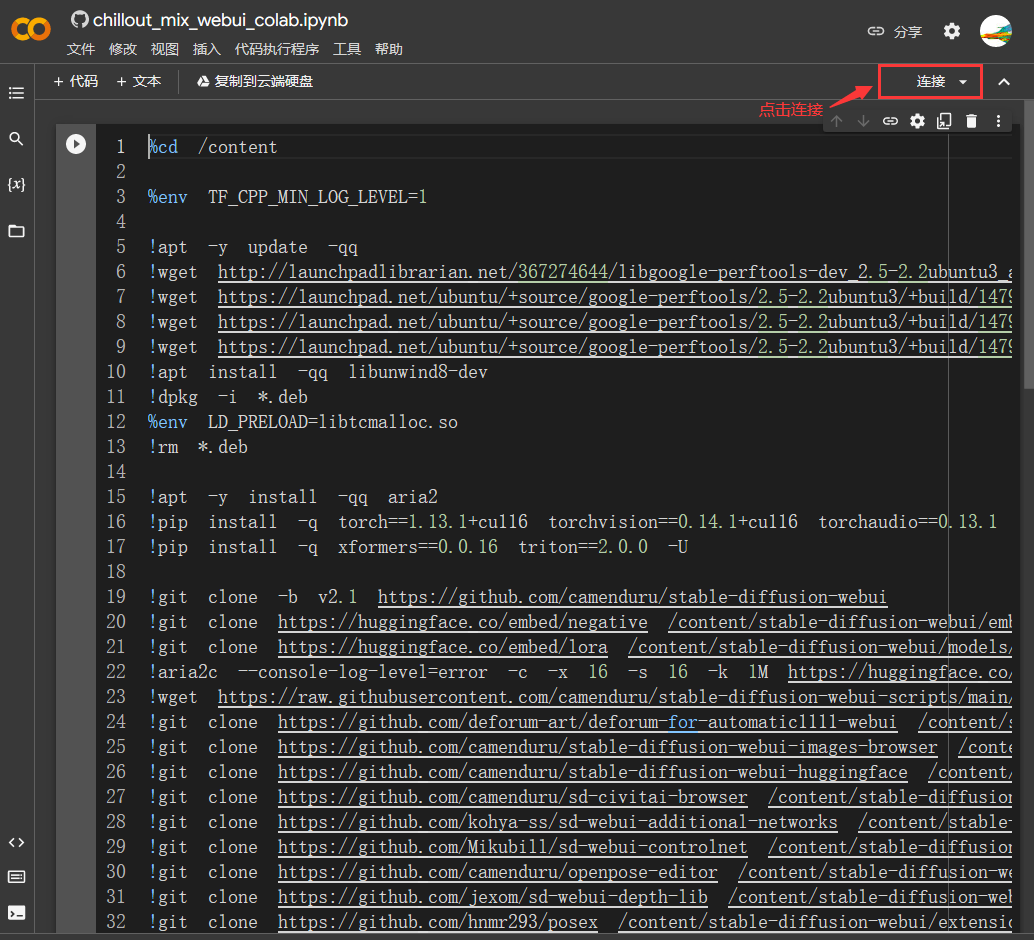Open code snippets icon at bottom left

[16, 842]
